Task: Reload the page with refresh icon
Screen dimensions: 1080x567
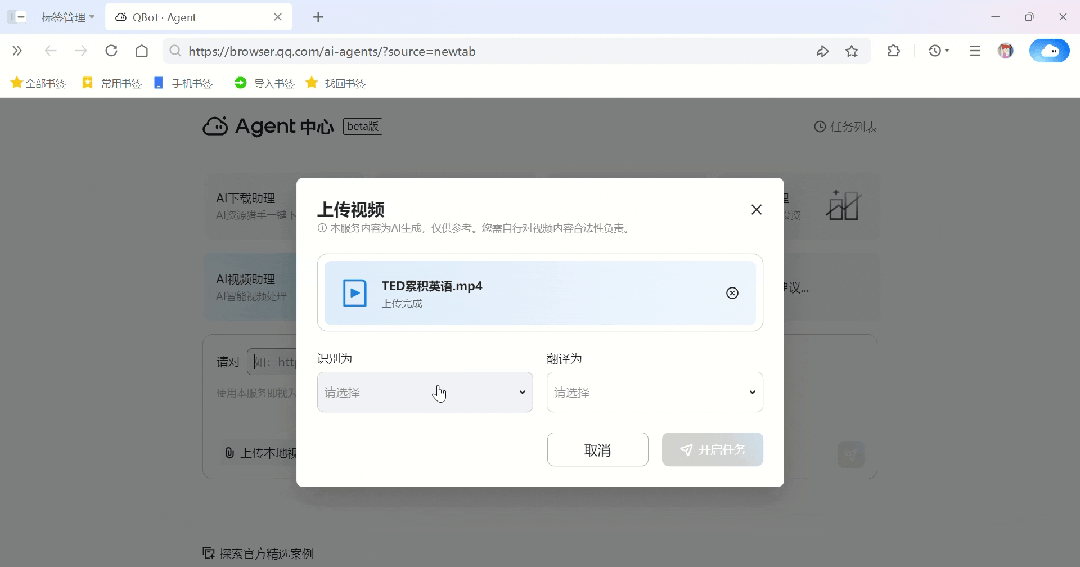Action: coord(111,51)
